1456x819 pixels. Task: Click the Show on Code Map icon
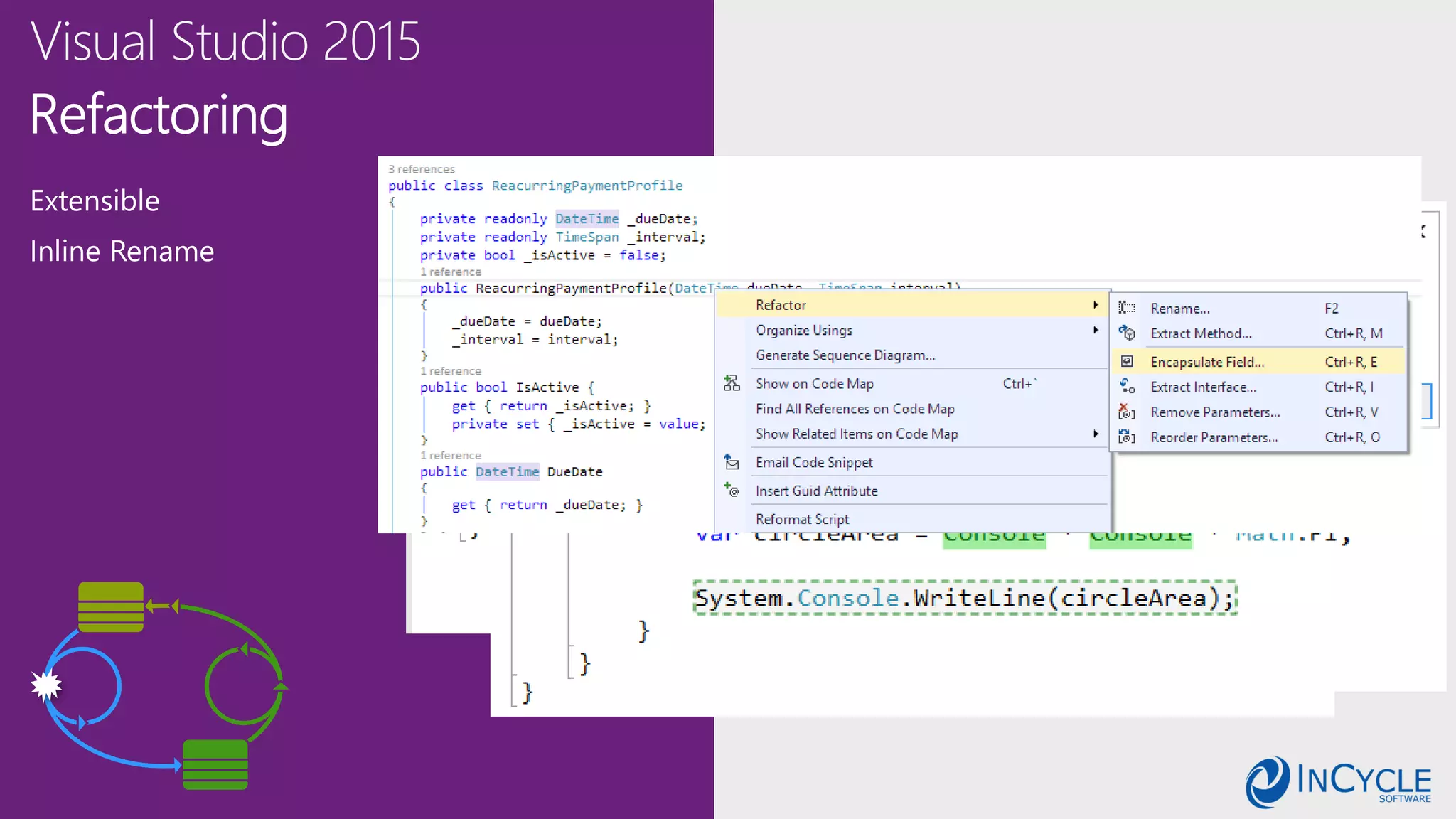coord(732,383)
